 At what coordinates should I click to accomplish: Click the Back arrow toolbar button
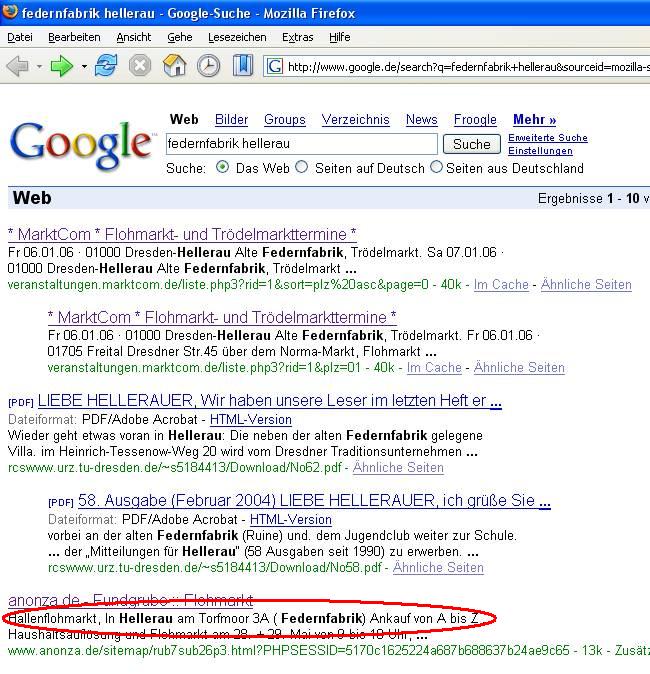(x=18, y=67)
